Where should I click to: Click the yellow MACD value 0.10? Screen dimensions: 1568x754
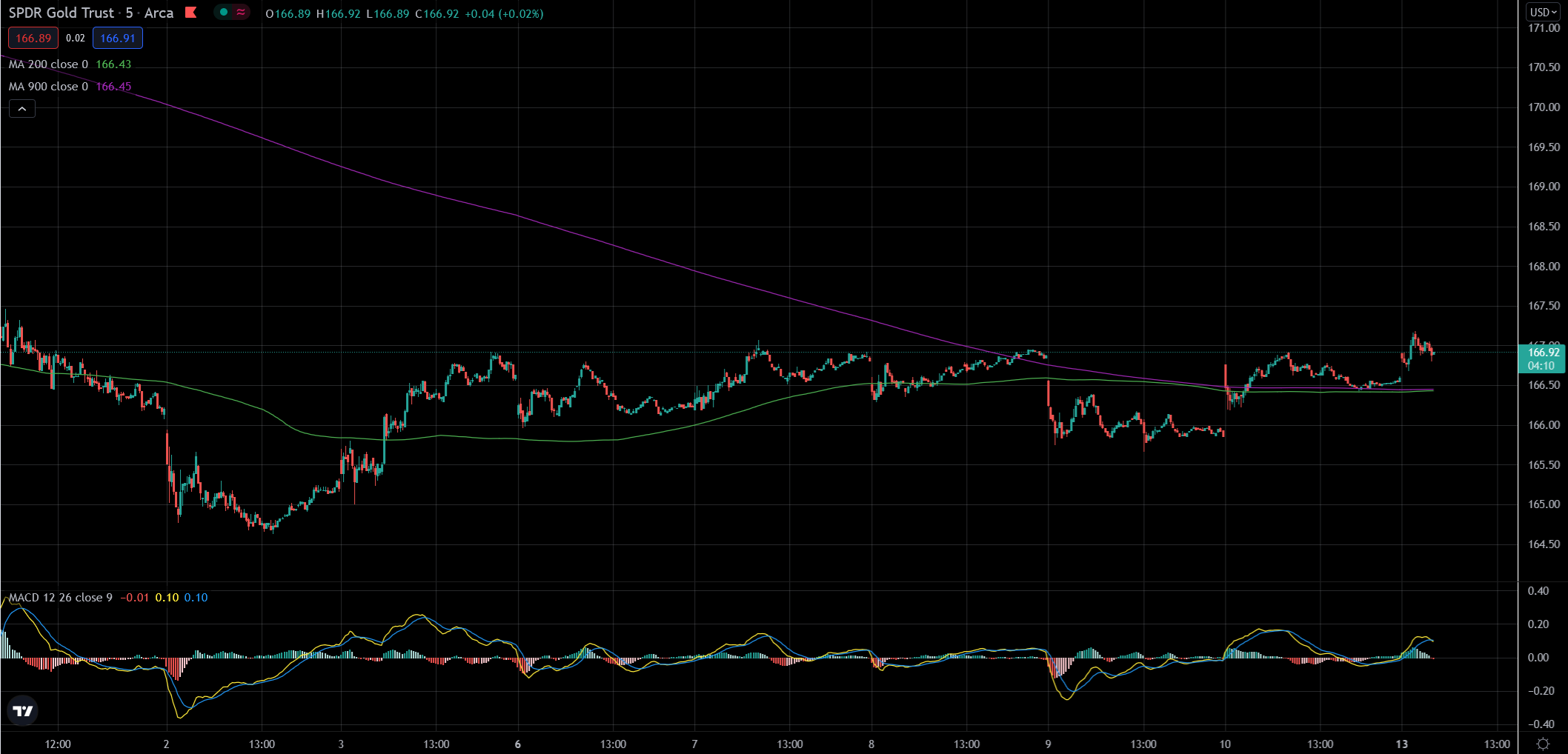167,598
